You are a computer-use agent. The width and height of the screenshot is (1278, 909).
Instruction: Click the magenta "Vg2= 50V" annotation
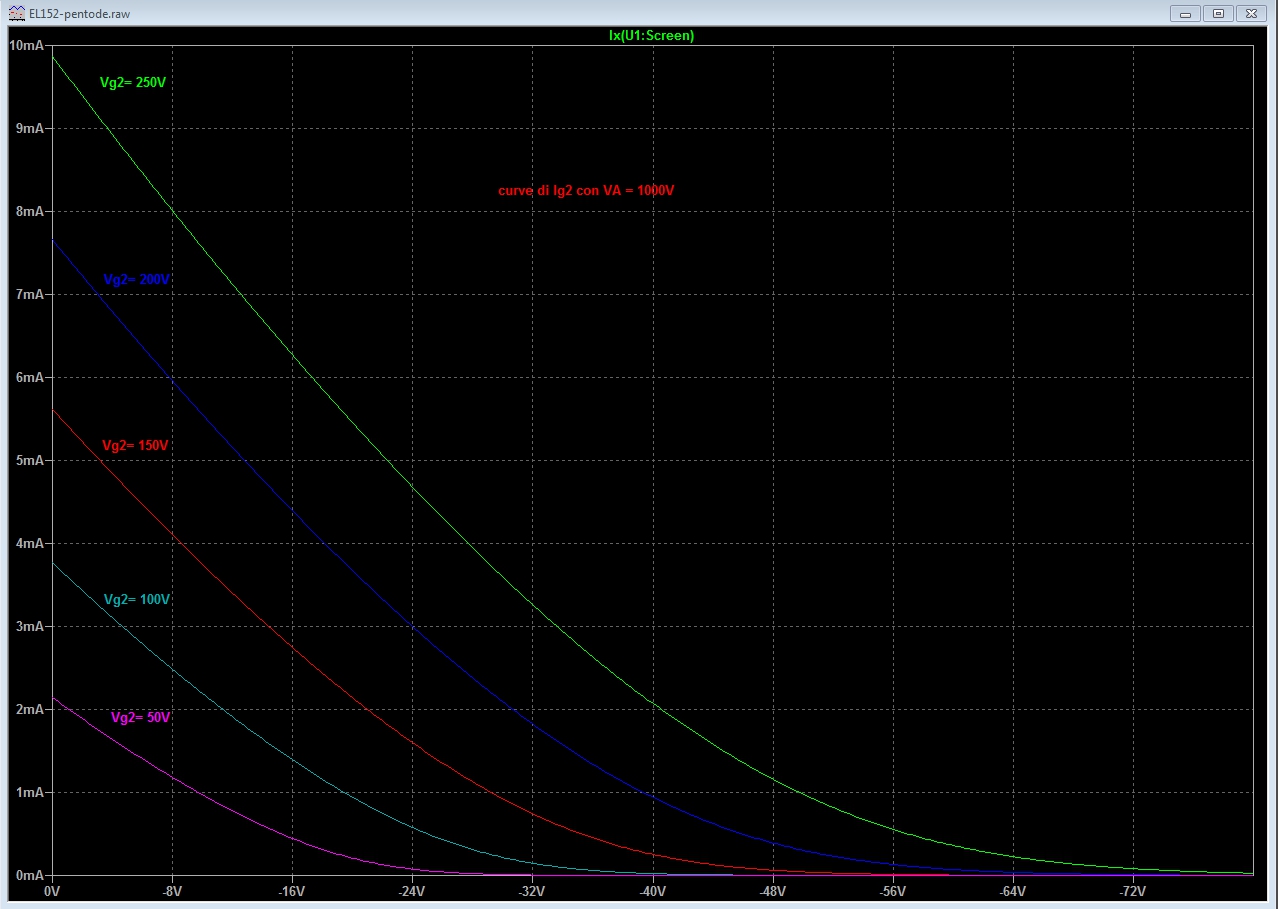pyautogui.click(x=140, y=717)
